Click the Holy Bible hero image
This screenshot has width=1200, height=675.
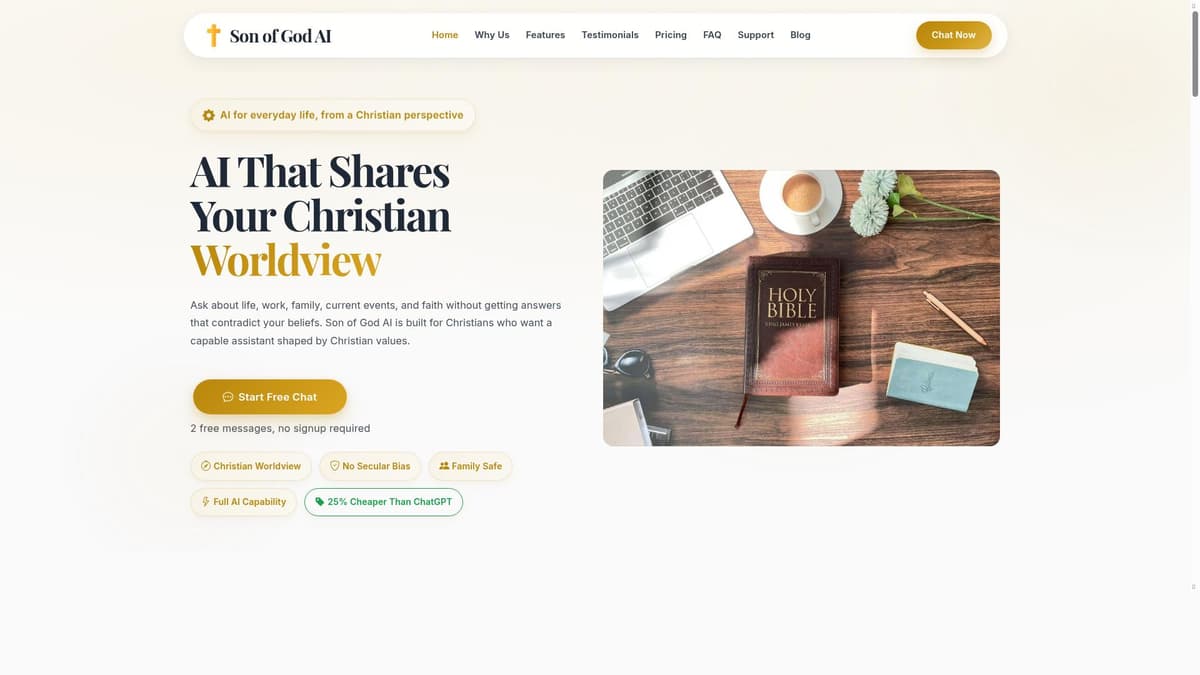click(801, 308)
